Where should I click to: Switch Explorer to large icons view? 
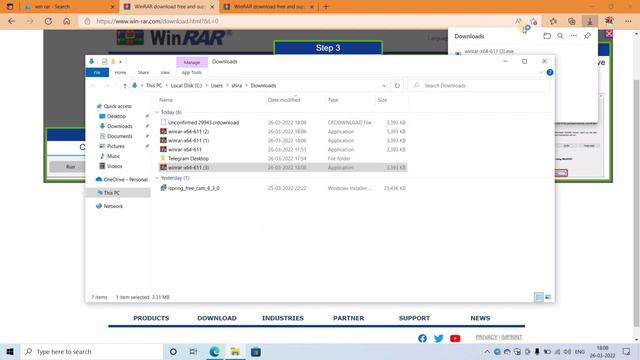[548, 297]
